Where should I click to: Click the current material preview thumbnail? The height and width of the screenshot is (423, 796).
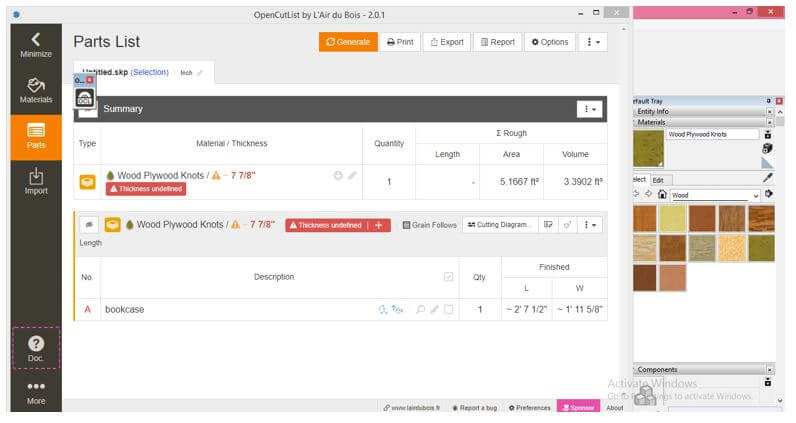tap(648, 148)
